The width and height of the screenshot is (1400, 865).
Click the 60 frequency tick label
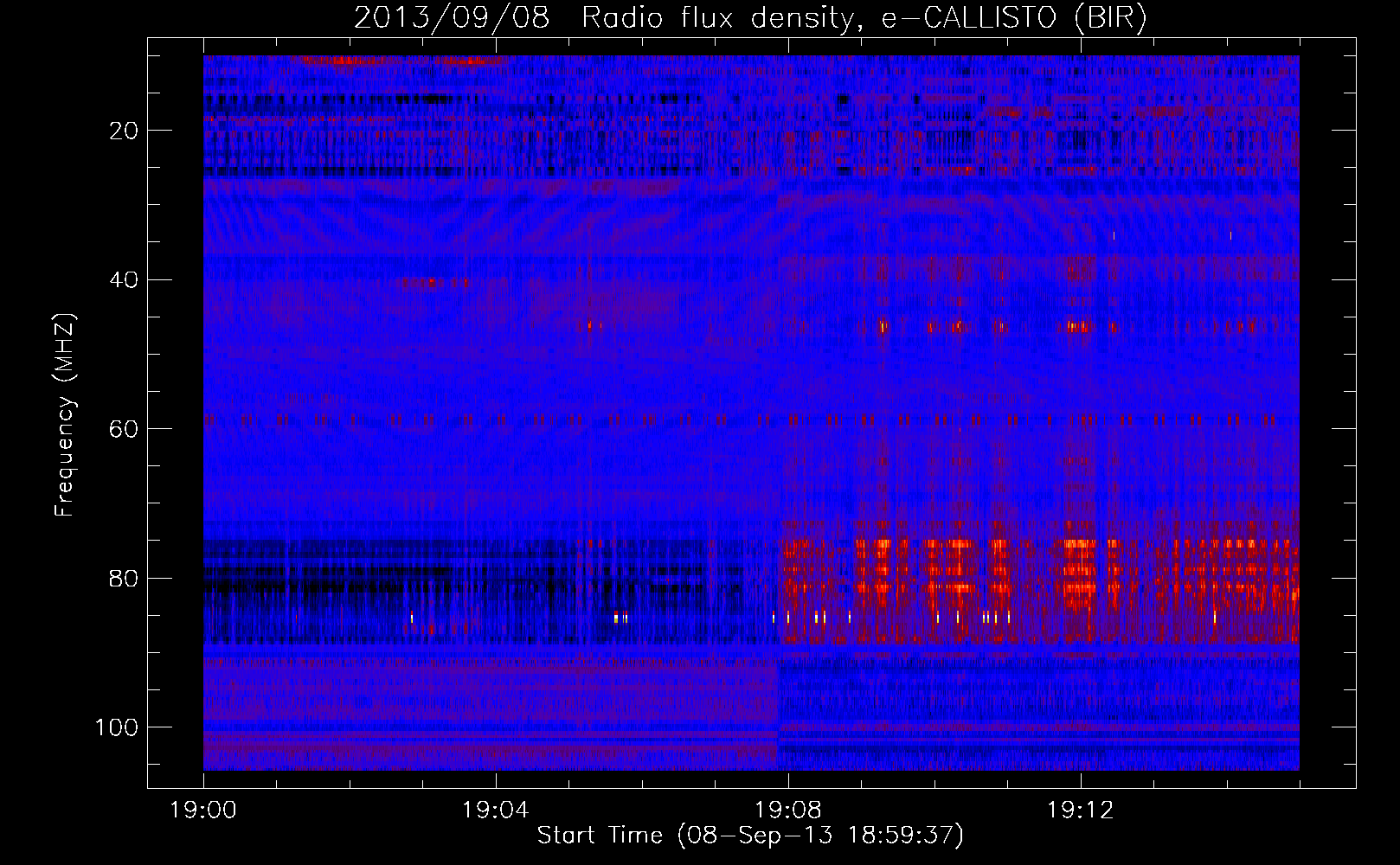click(x=125, y=429)
